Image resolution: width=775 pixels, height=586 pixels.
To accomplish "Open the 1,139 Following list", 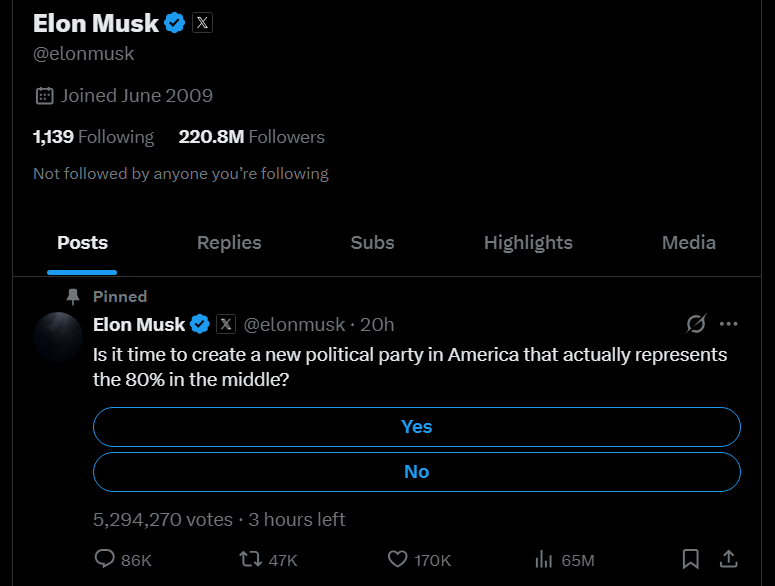I will click(x=93, y=137).
